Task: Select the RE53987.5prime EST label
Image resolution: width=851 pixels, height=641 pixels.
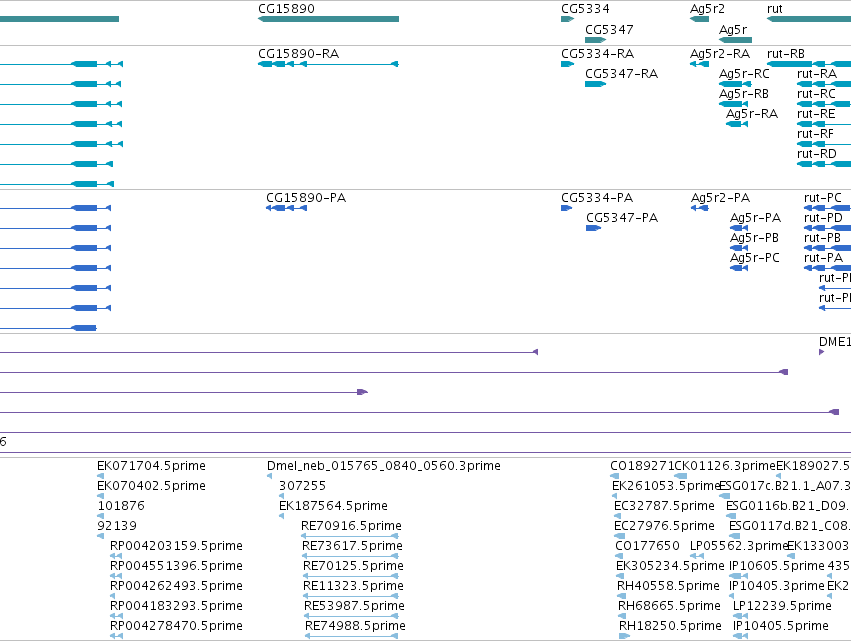Action: pyautogui.click(x=354, y=606)
